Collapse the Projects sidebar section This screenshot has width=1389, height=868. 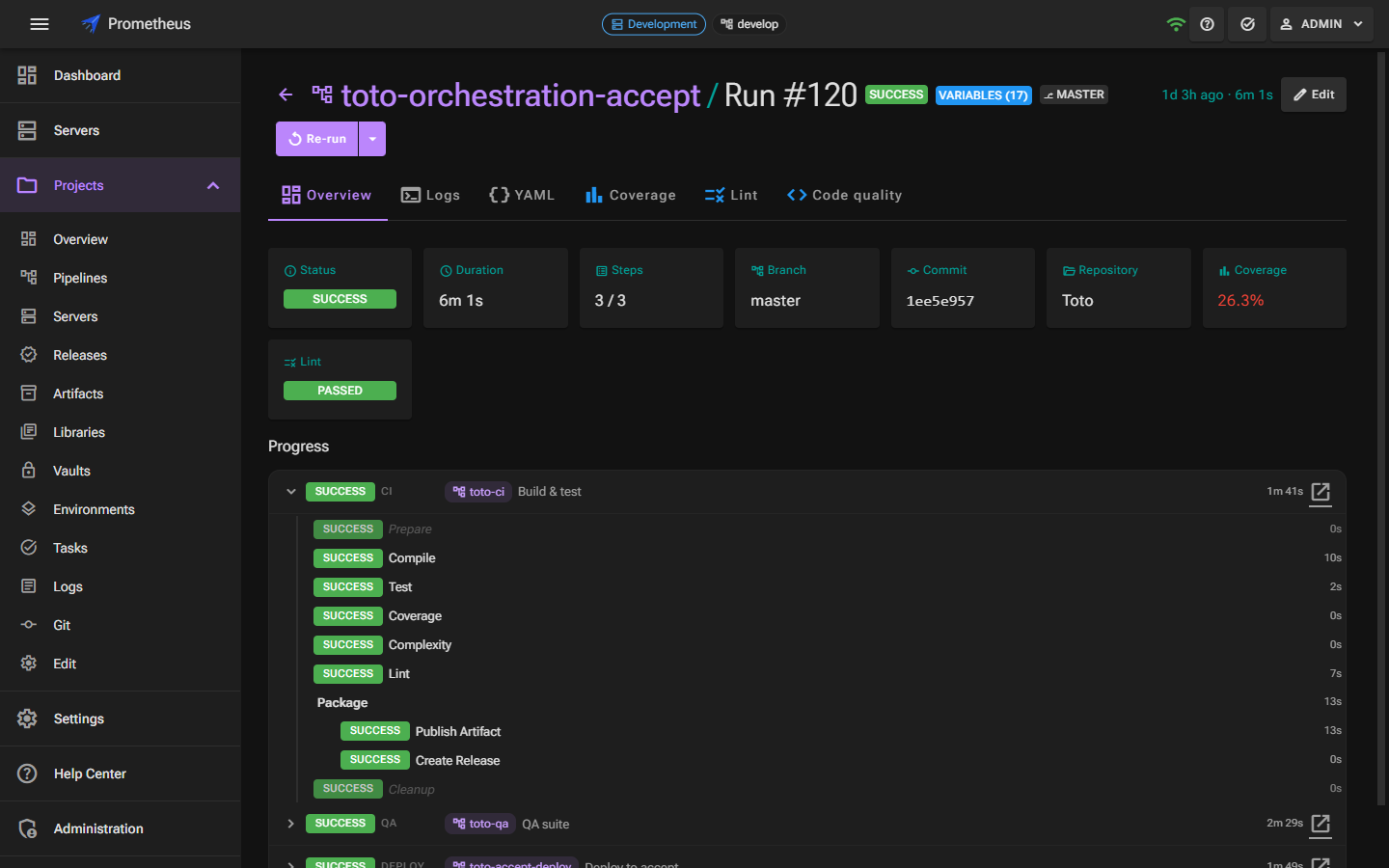click(213, 185)
